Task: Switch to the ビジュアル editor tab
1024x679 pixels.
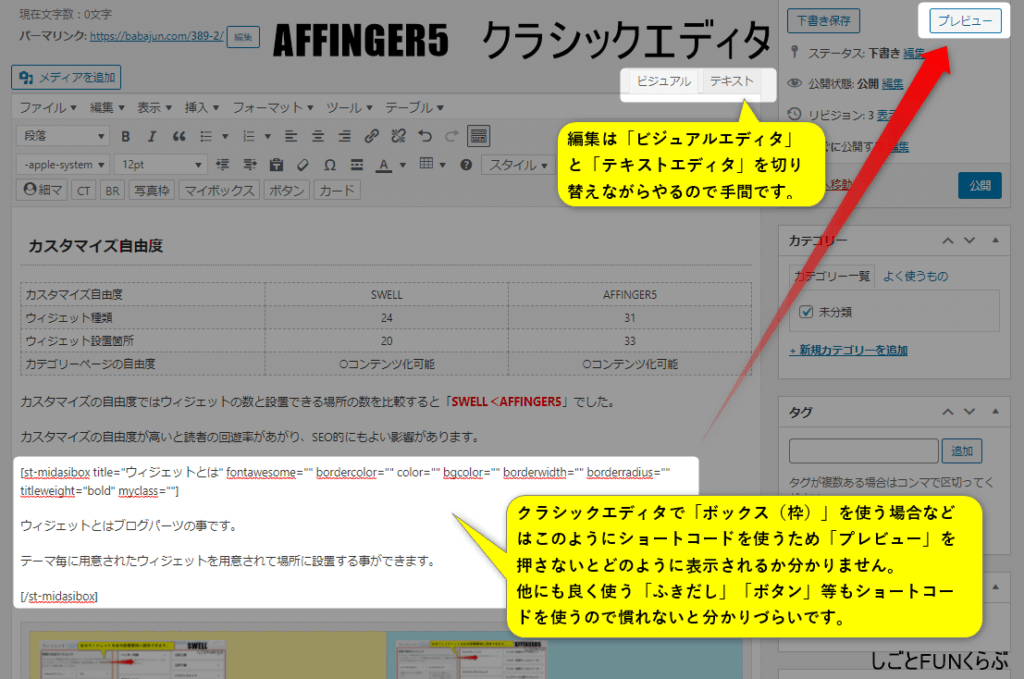Action: (664, 81)
